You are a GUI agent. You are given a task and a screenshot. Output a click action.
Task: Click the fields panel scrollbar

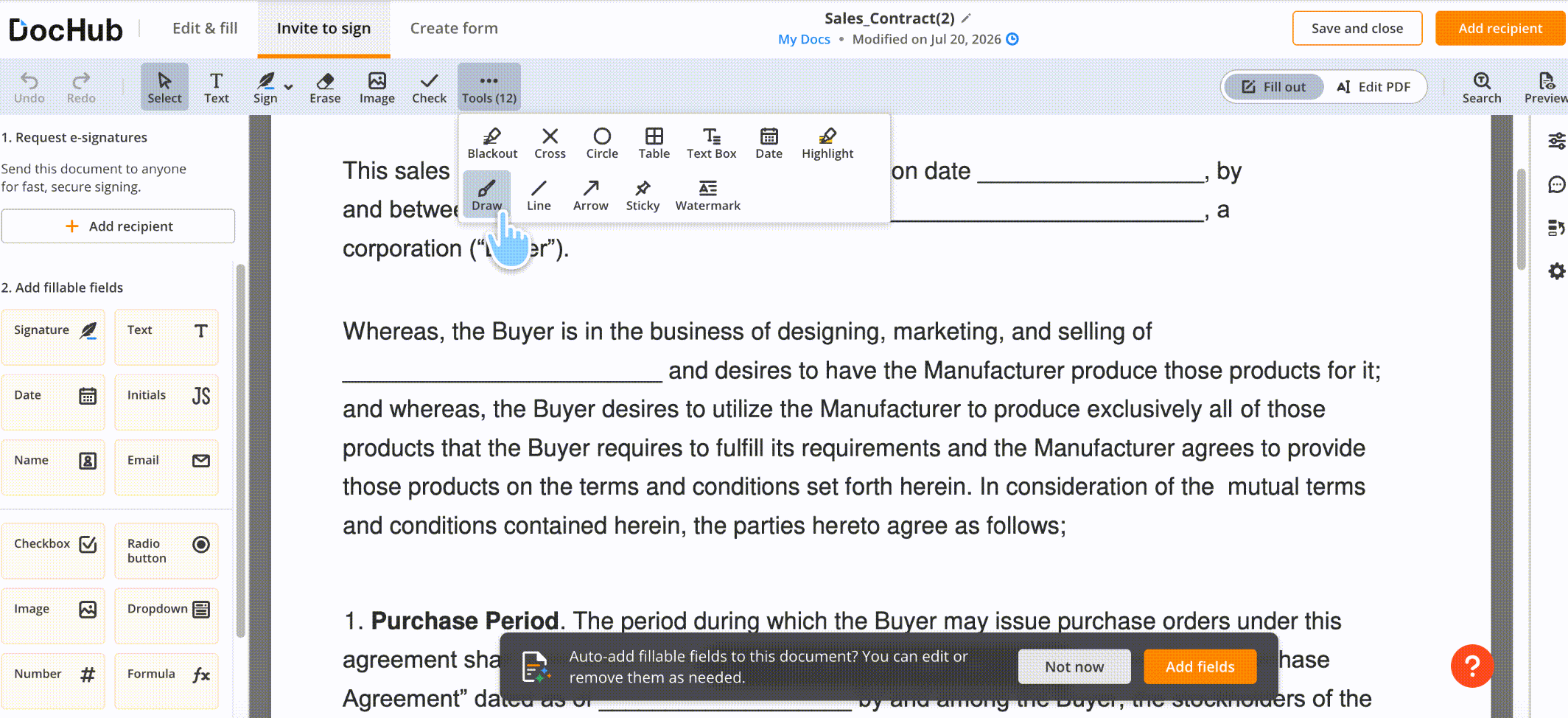point(240,451)
